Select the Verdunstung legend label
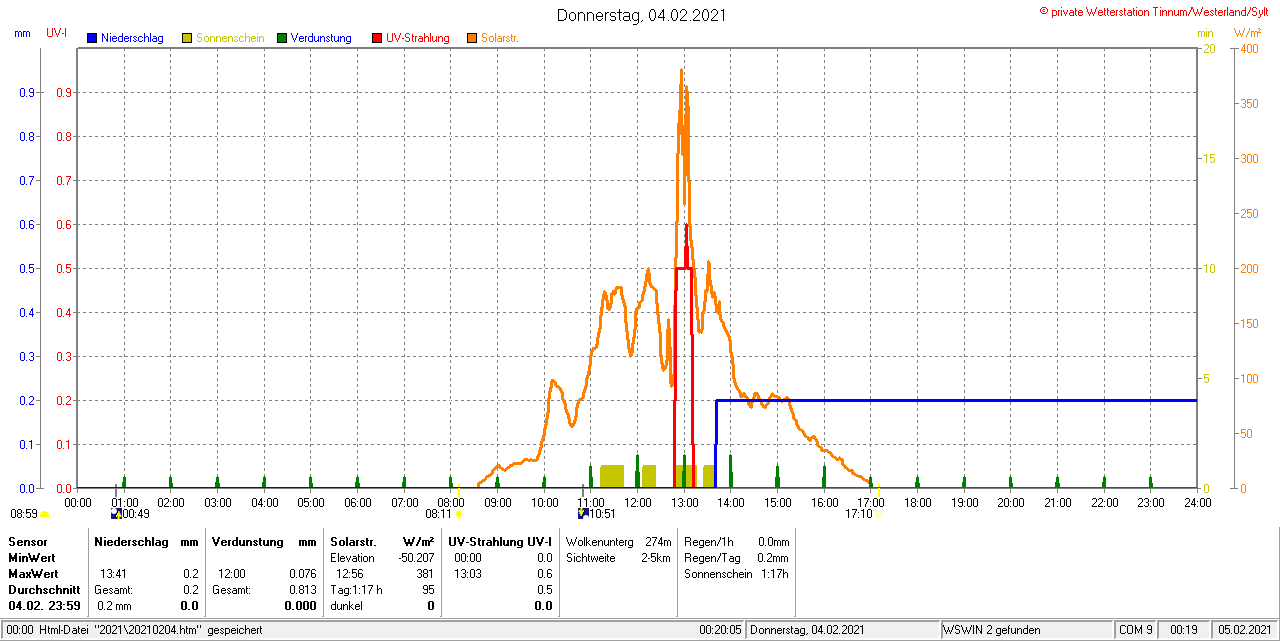This screenshot has height=641, width=1280. click(x=321, y=38)
